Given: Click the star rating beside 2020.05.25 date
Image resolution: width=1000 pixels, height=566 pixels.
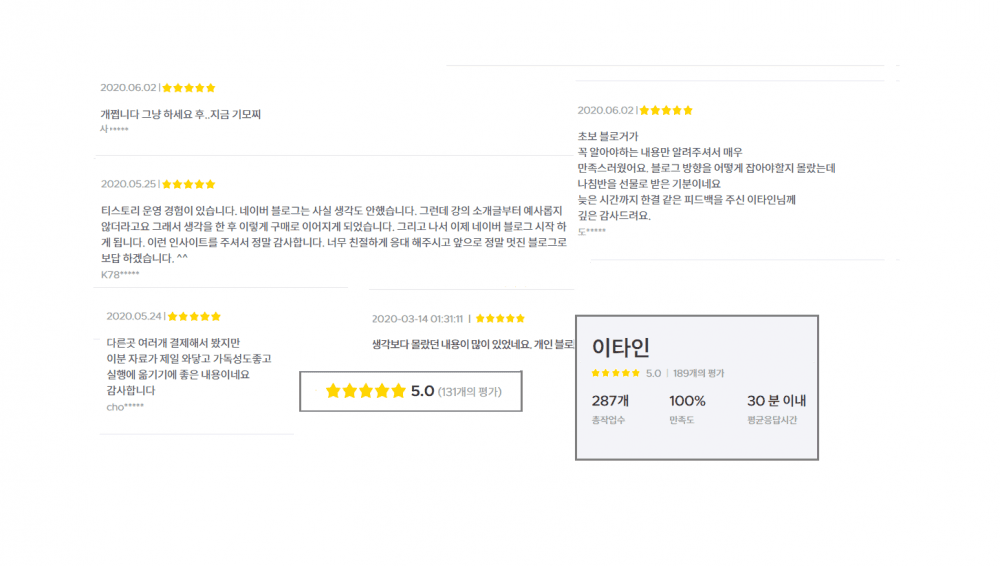Looking at the screenshot, I should coord(189,184).
